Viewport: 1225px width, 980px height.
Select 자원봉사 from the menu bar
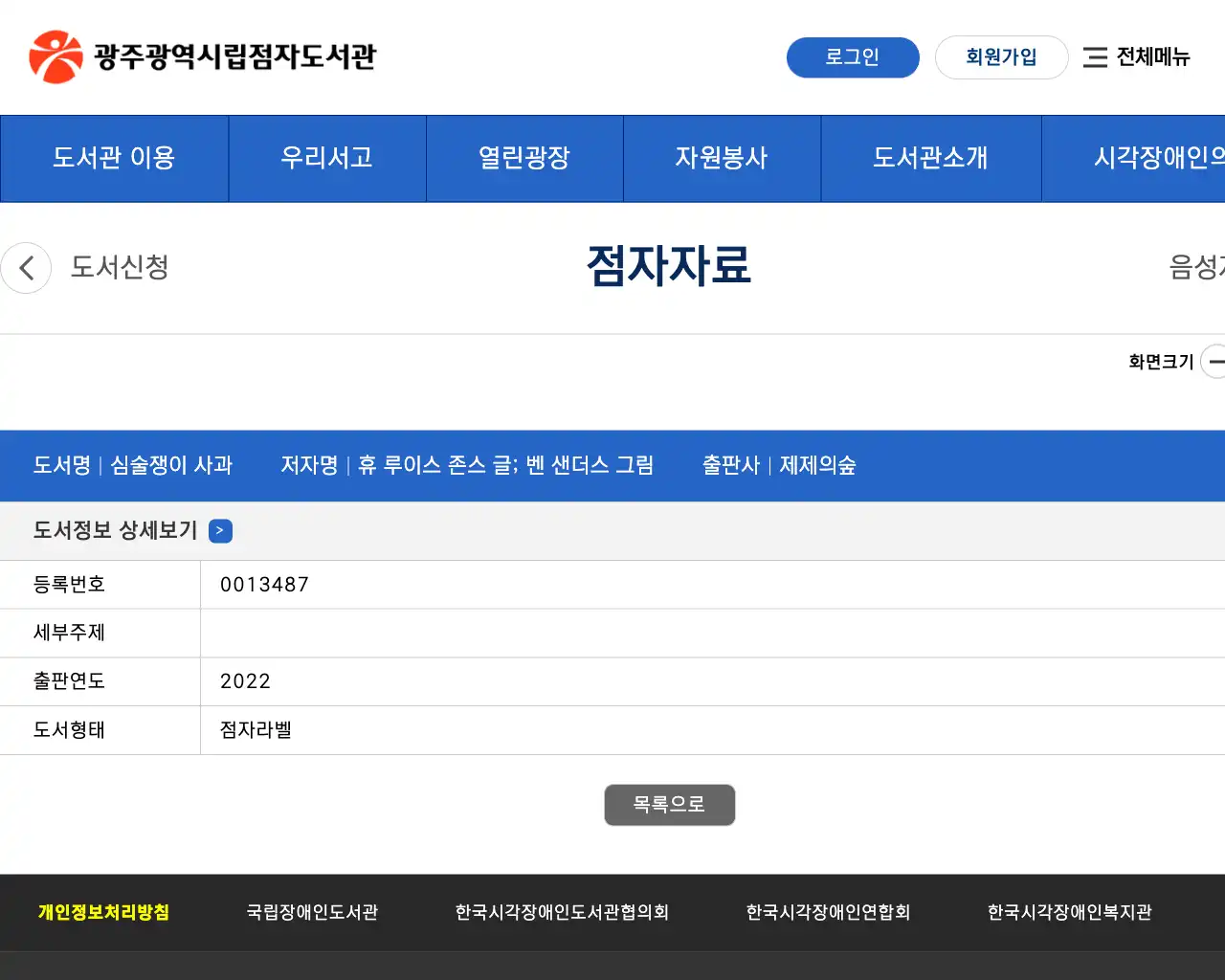(x=722, y=158)
